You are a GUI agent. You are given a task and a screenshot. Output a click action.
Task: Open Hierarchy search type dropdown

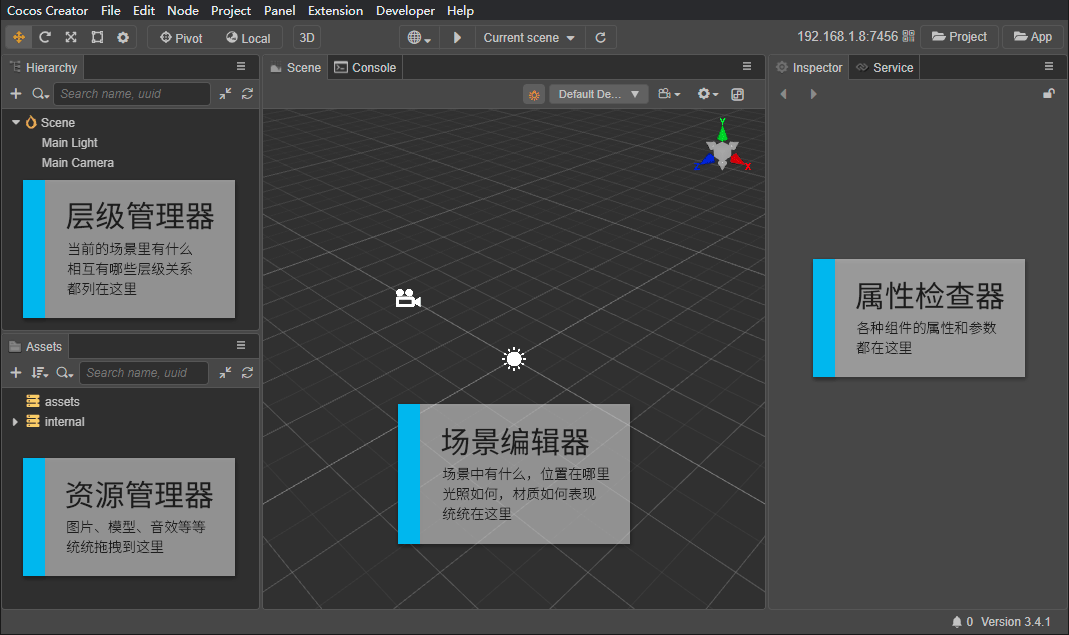40,93
